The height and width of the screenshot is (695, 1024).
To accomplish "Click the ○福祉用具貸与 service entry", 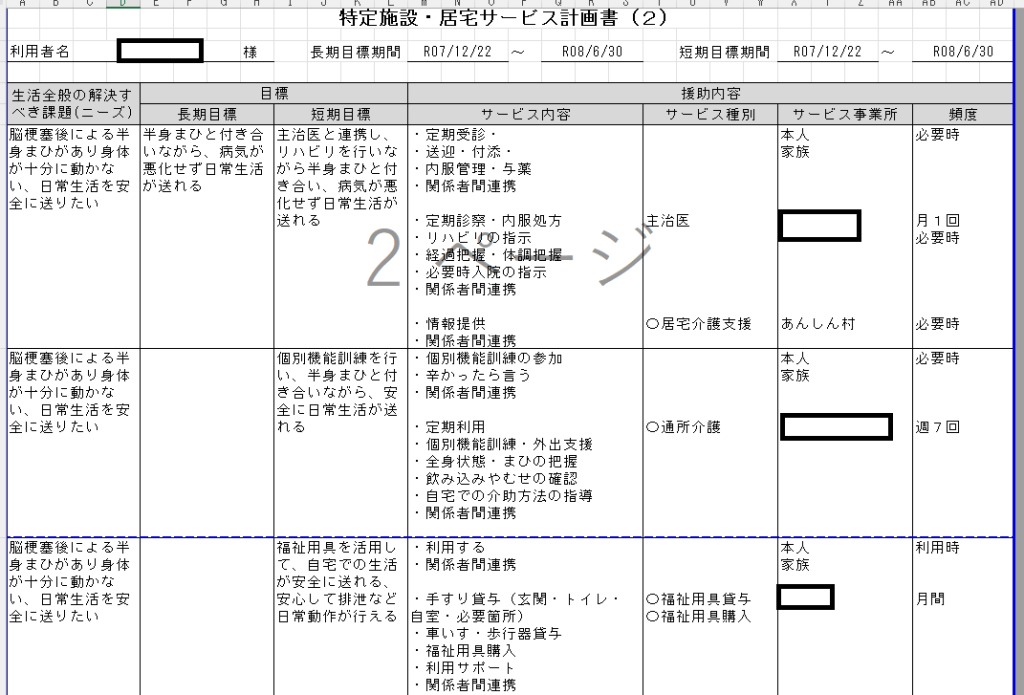I will click(699, 599).
